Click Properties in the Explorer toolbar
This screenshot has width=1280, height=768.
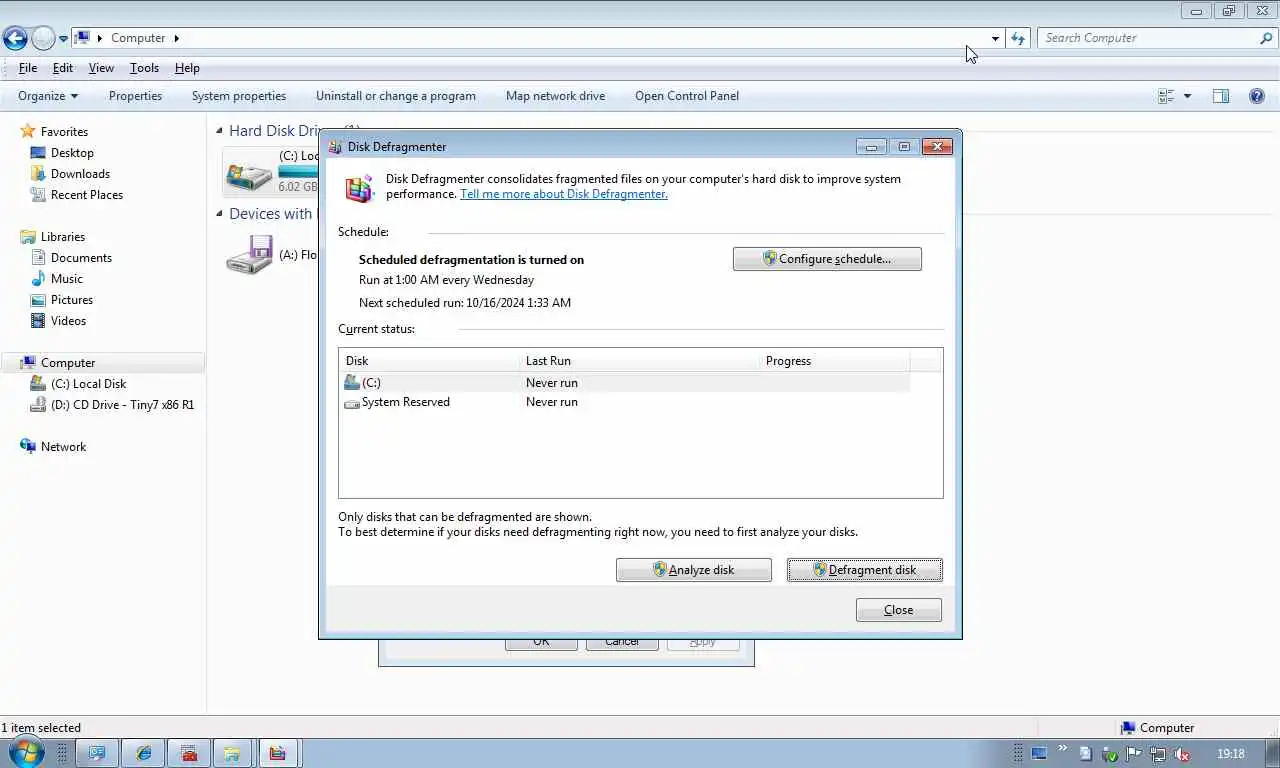[135, 96]
